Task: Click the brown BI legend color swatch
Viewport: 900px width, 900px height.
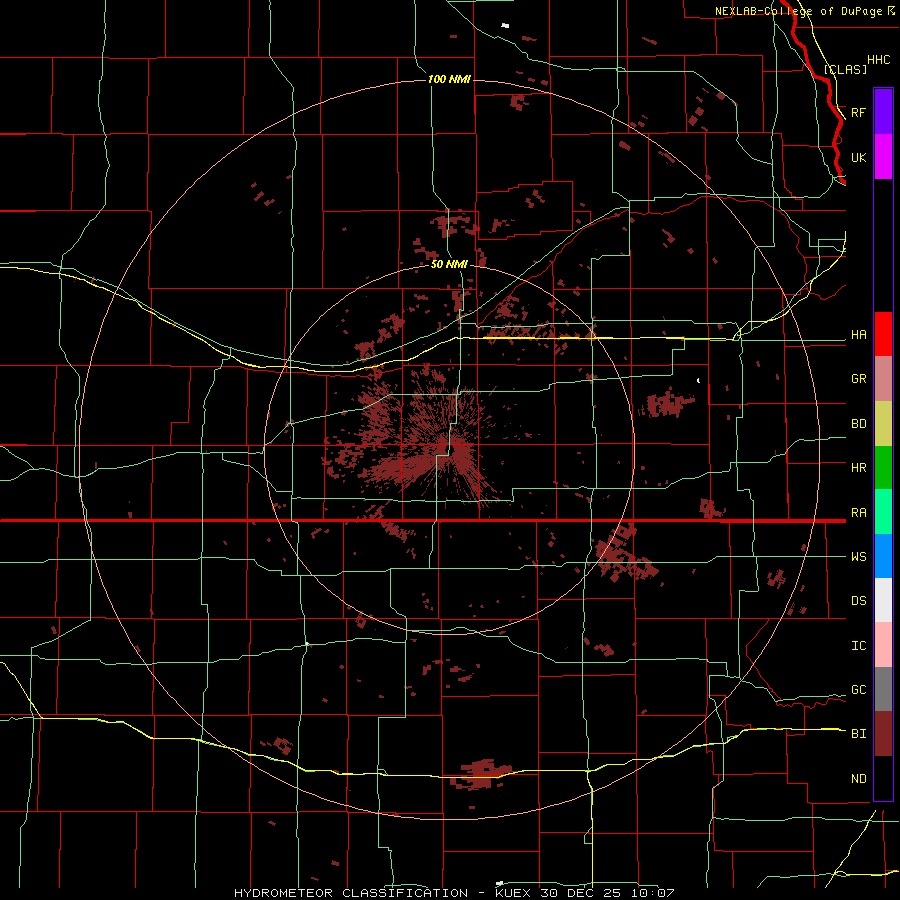Action: tap(883, 734)
